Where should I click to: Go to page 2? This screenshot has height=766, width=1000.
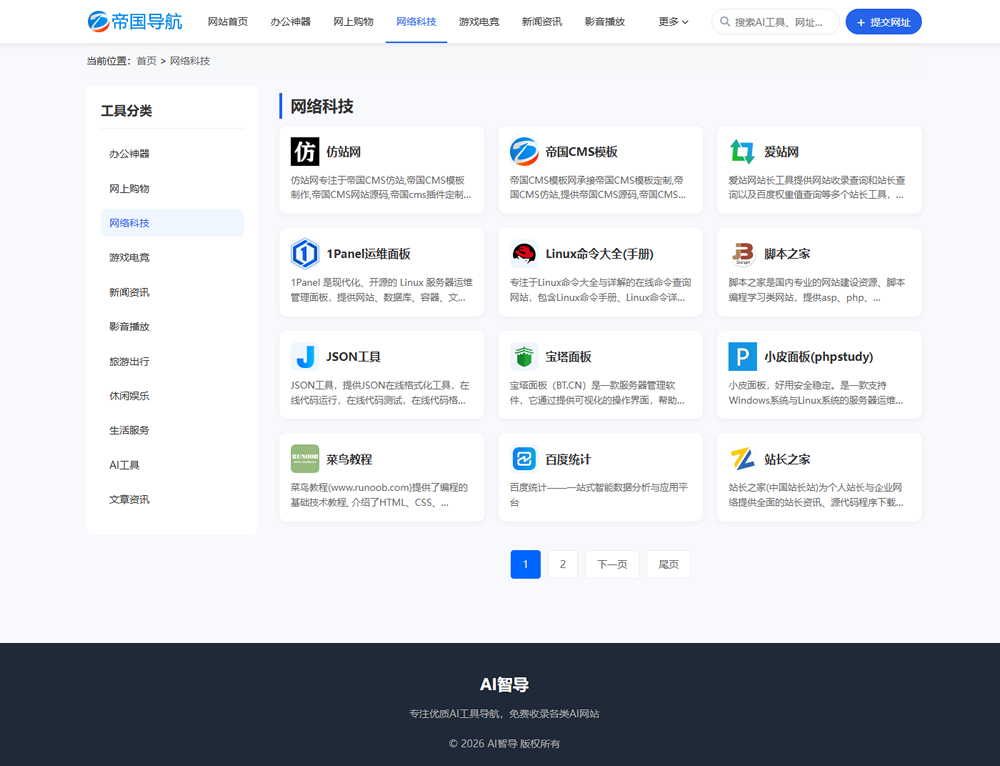pyautogui.click(x=562, y=564)
